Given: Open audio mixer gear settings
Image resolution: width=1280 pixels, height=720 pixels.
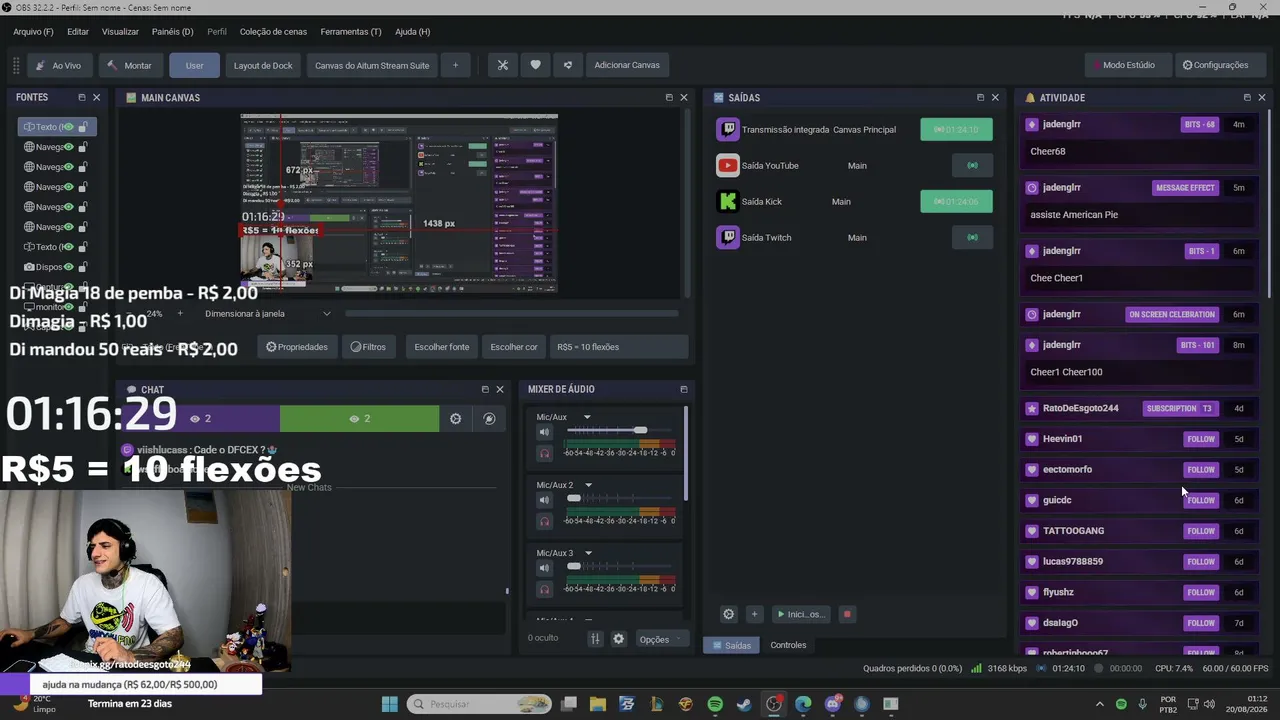Looking at the screenshot, I should pos(618,639).
